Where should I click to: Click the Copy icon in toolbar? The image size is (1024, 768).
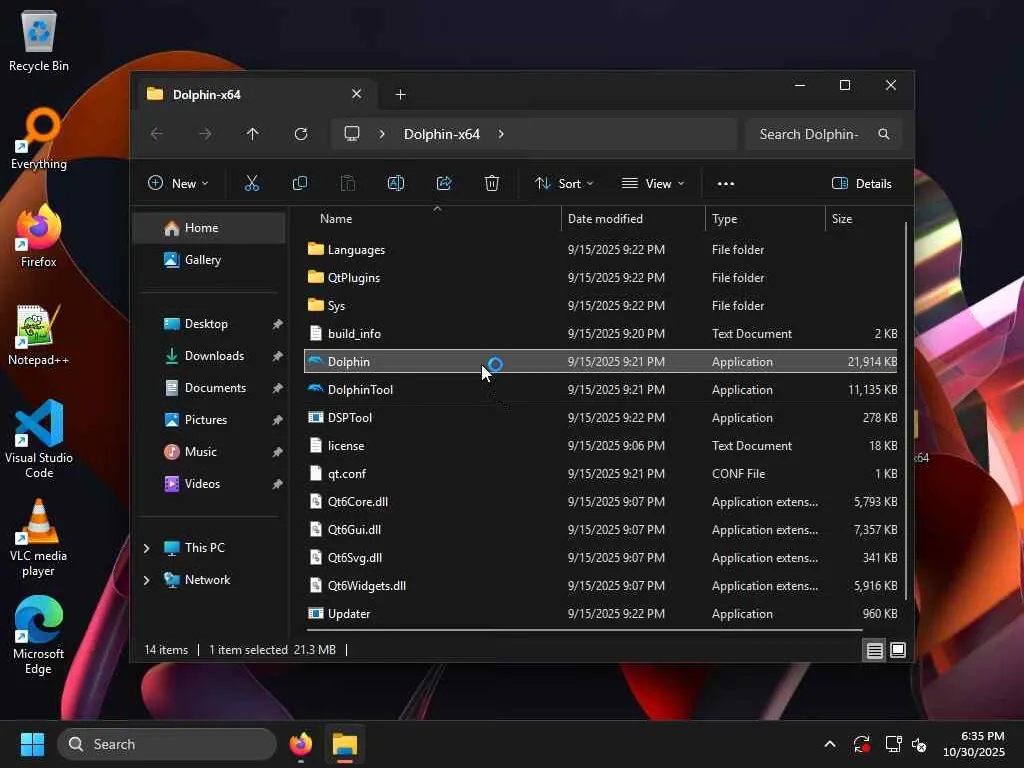299,183
